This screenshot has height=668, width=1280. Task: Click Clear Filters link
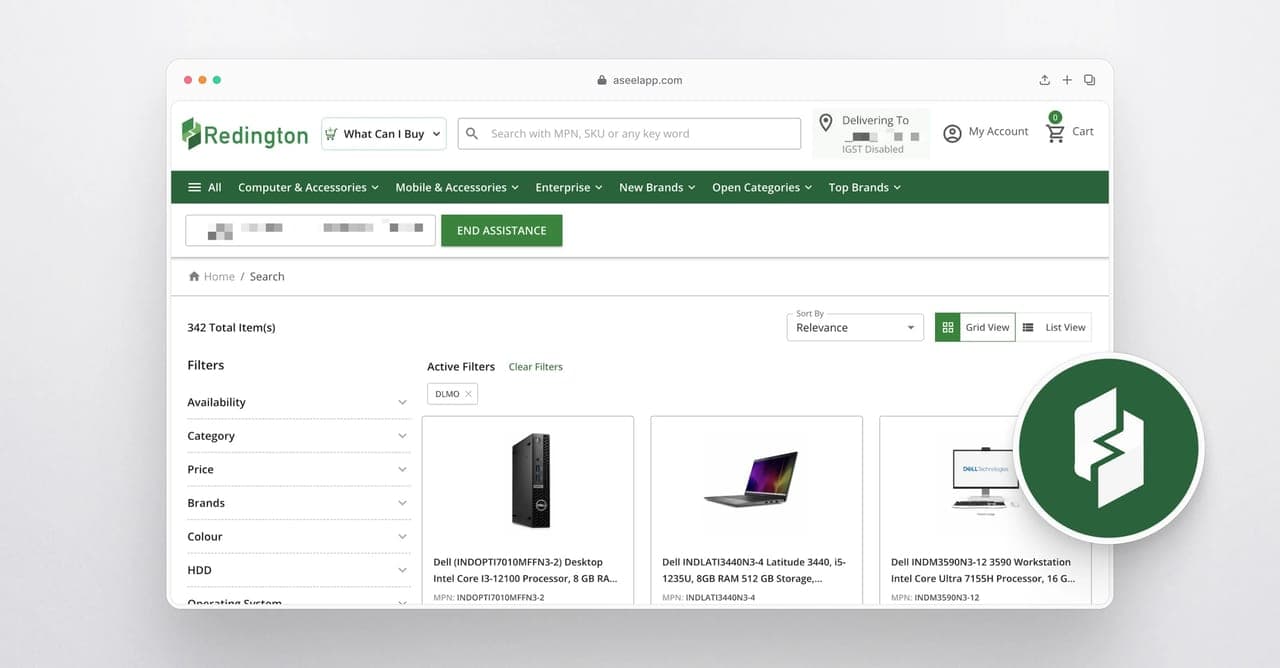click(536, 367)
